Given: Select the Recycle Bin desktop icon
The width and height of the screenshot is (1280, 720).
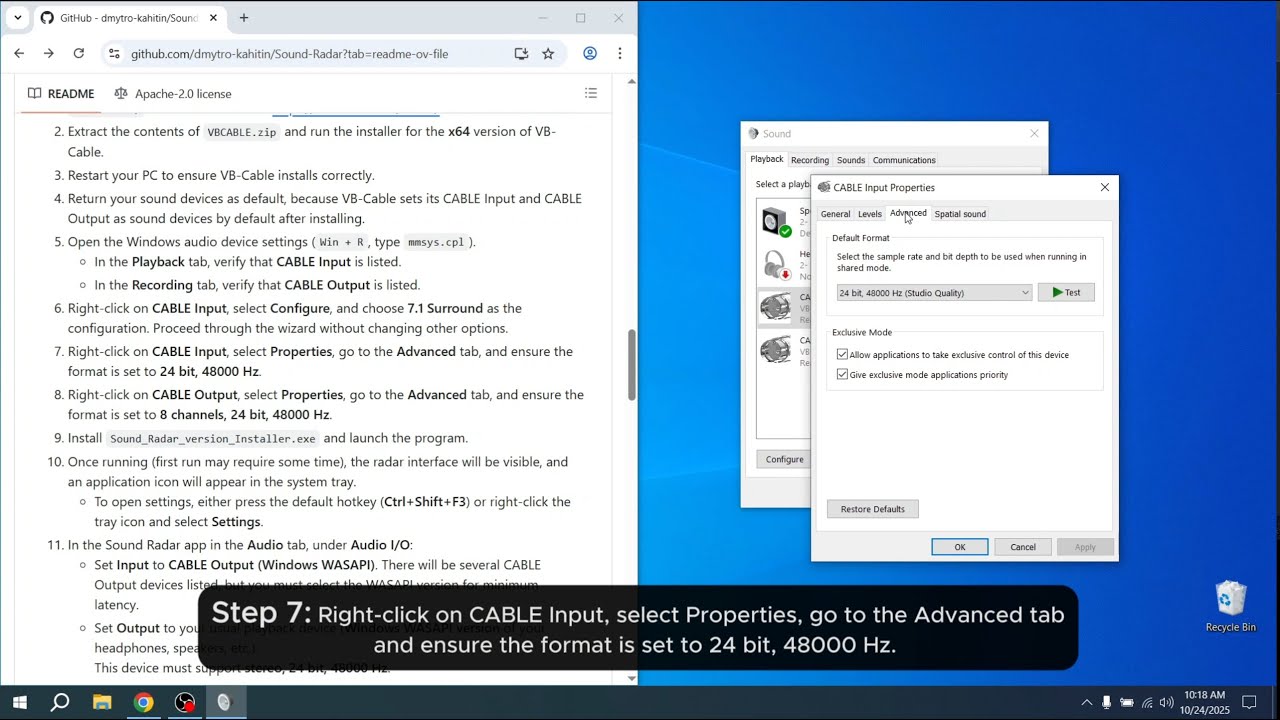Looking at the screenshot, I should (x=1230, y=607).
